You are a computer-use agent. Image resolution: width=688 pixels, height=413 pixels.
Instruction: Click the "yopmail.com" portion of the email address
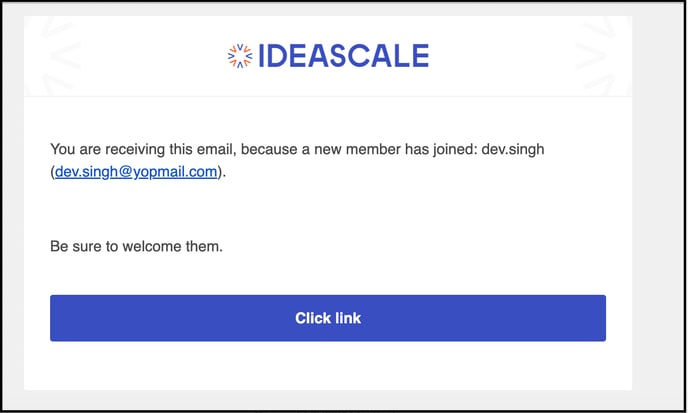(175, 172)
